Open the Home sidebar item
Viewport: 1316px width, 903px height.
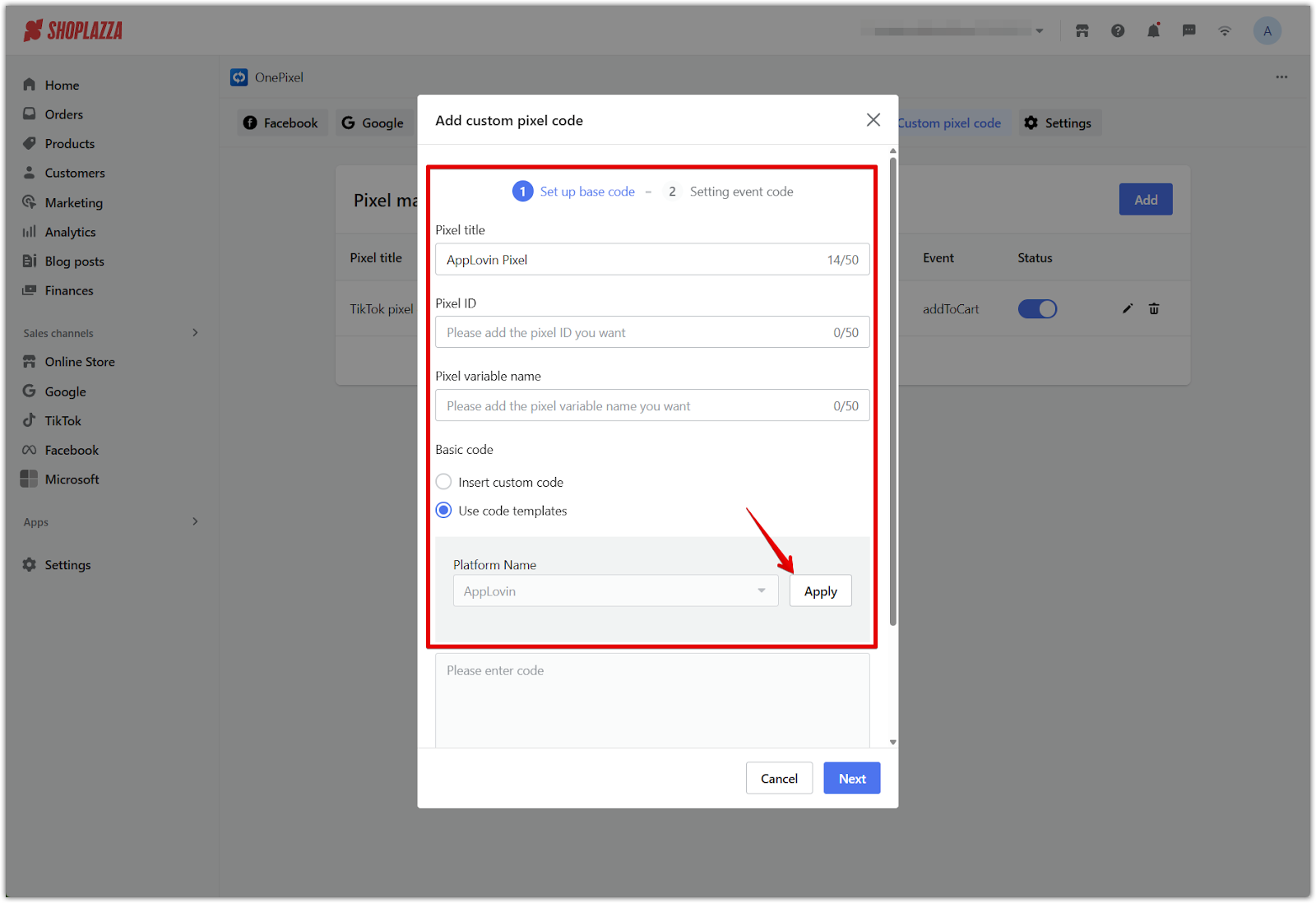pyautogui.click(x=62, y=85)
